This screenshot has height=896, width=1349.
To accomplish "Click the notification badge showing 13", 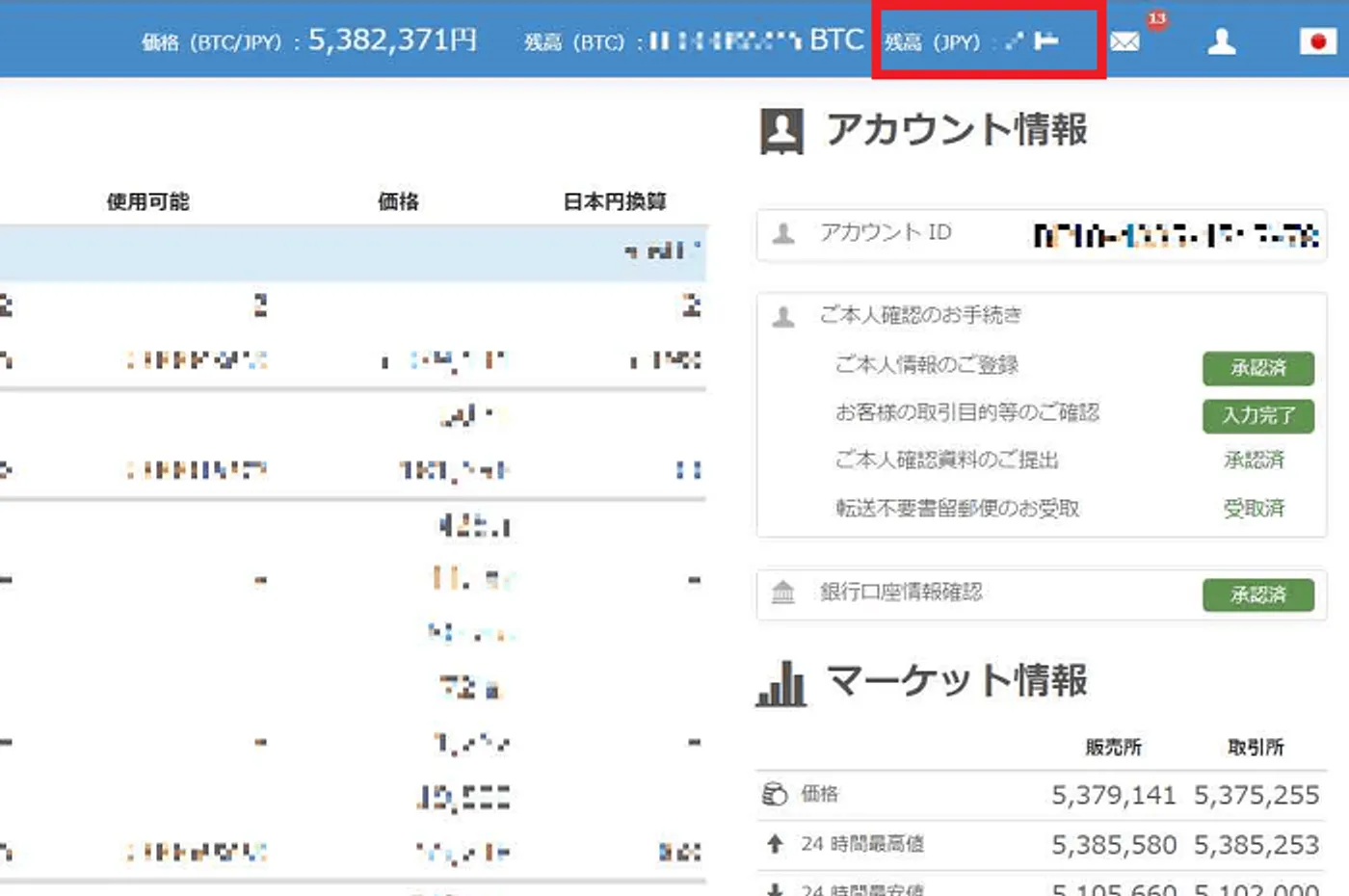I will coord(1157,19).
